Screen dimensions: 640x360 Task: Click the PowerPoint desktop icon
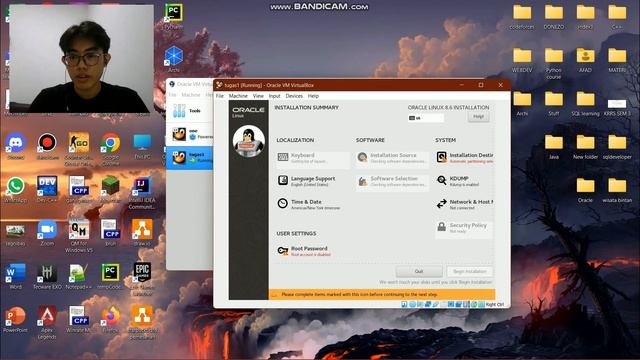click(16, 320)
